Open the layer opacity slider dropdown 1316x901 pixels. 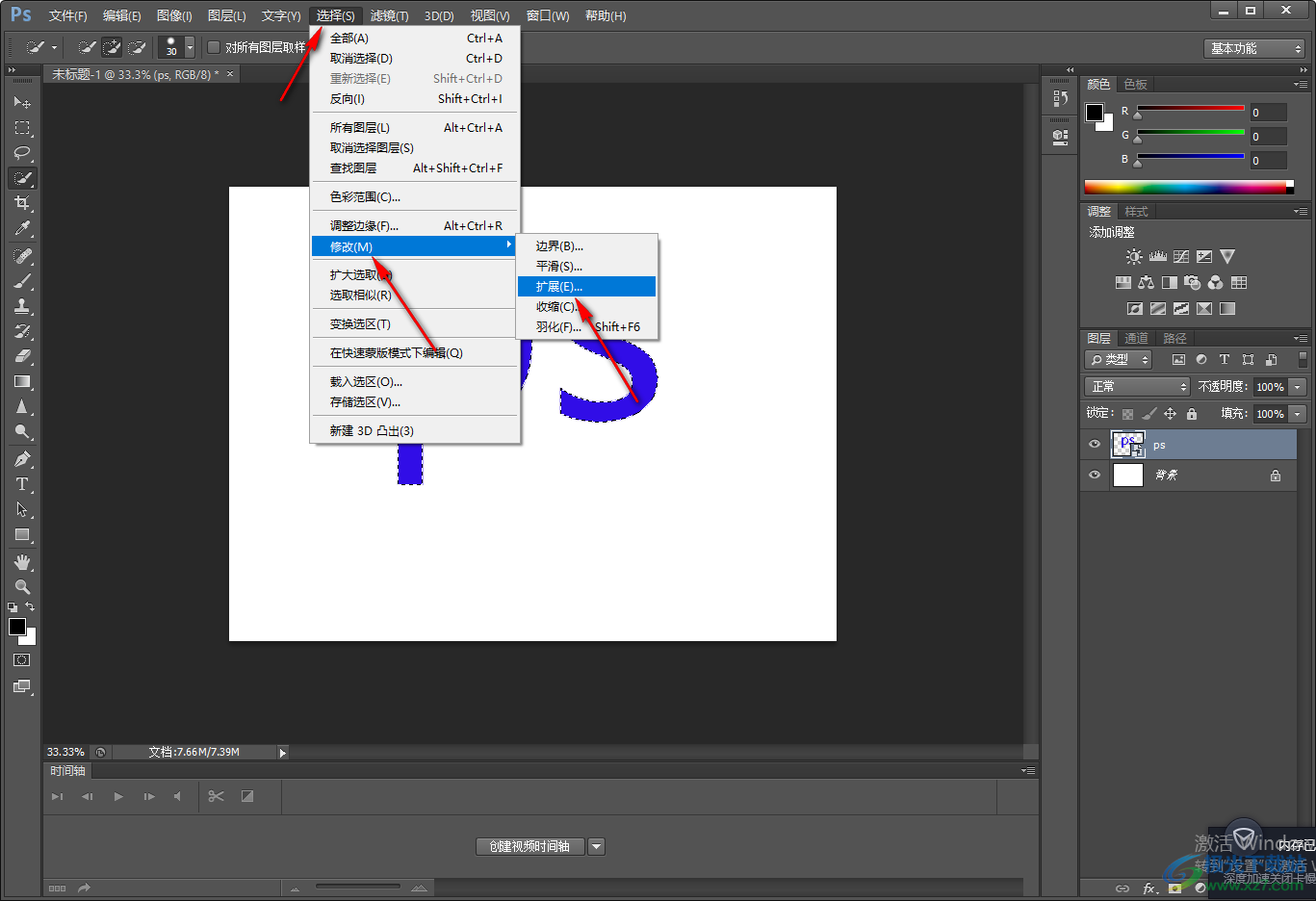(x=1298, y=386)
